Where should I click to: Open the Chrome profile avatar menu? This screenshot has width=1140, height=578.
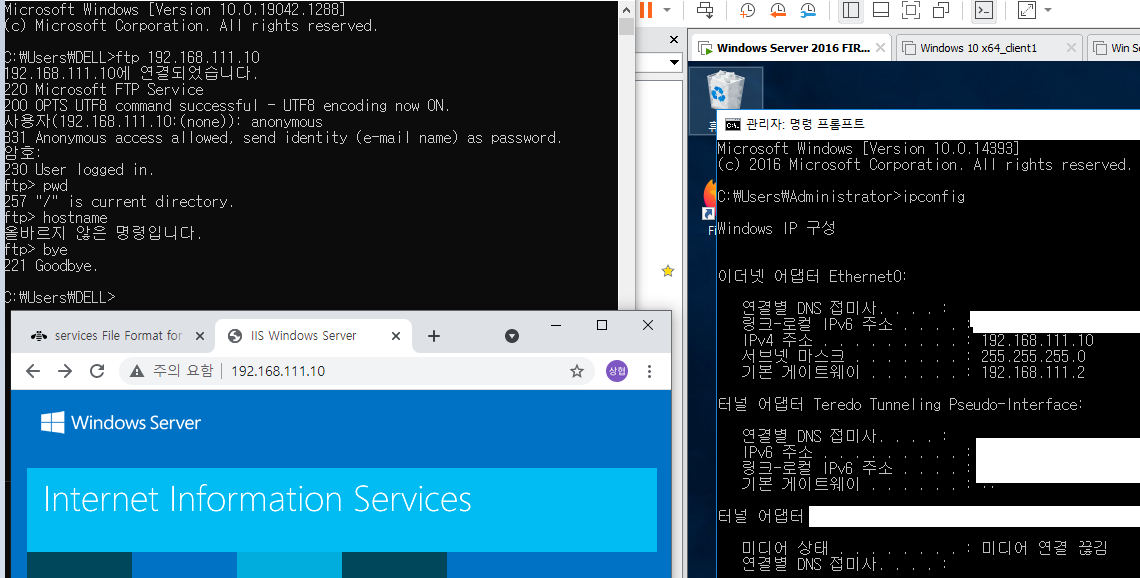pyautogui.click(x=617, y=372)
